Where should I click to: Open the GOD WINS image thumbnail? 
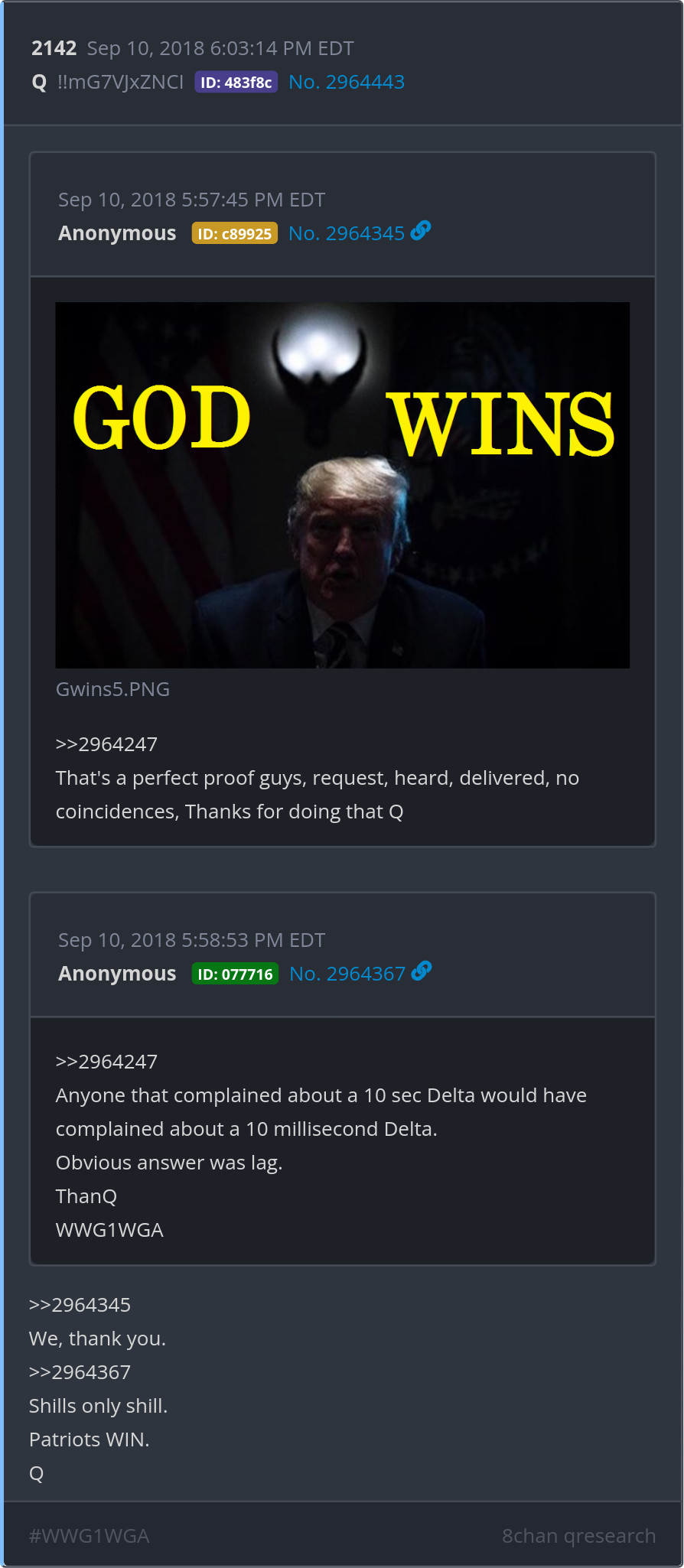[343, 485]
